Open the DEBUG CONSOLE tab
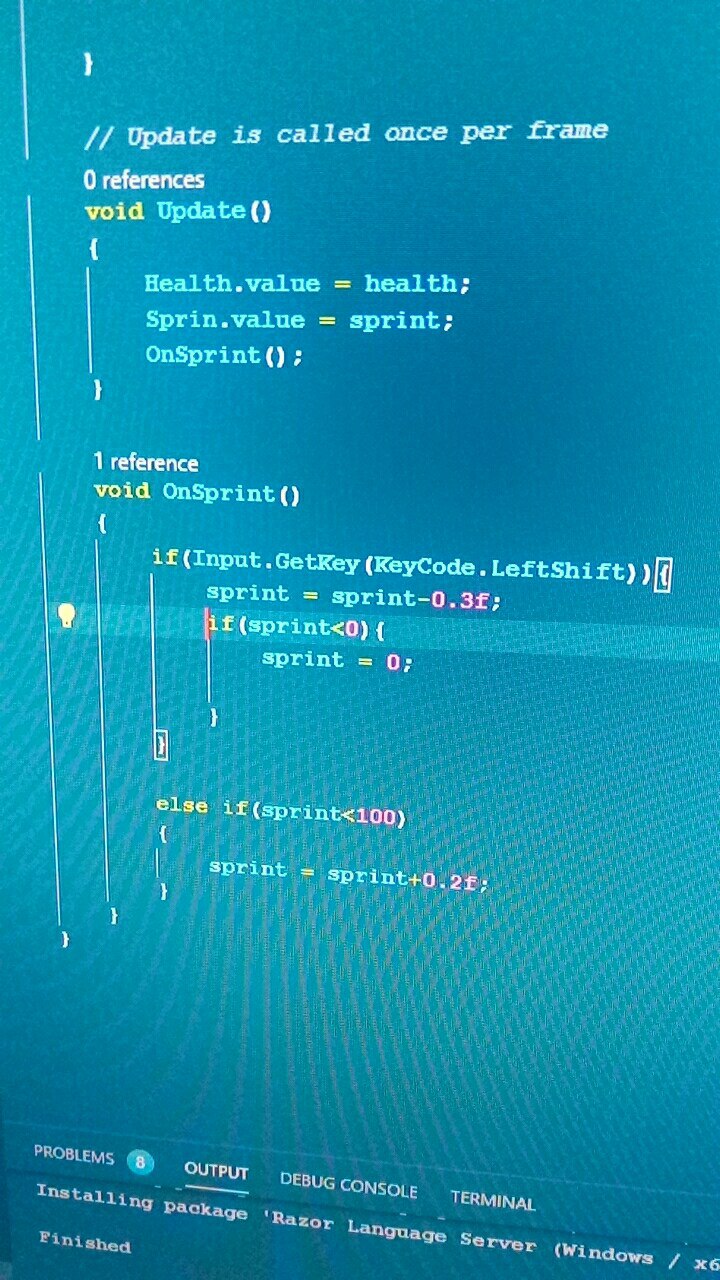Viewport: 720px width, 1280px height. point(348,1185)
